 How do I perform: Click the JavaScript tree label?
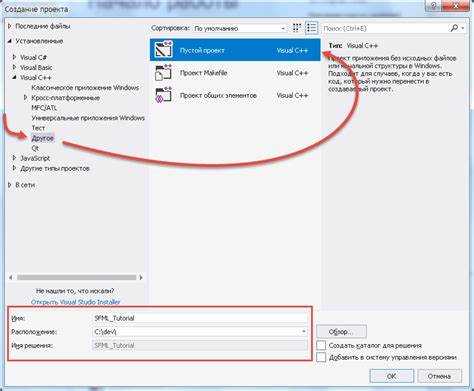point(35,158)
